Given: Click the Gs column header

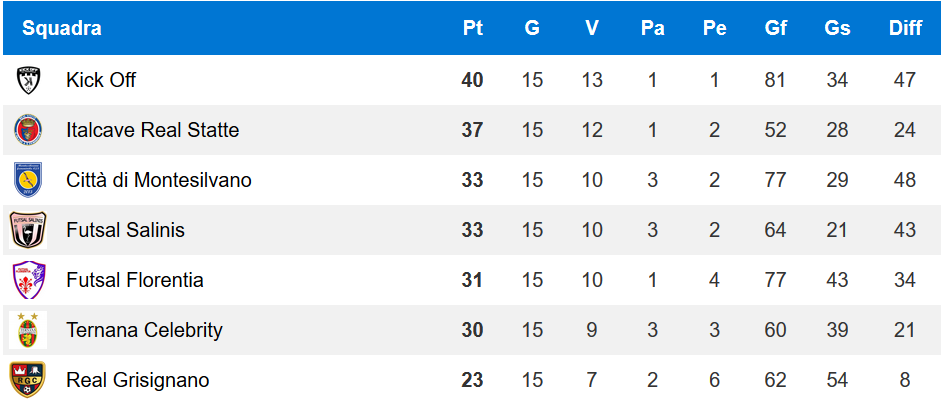Looking at the screenshot, I should 837,28.
